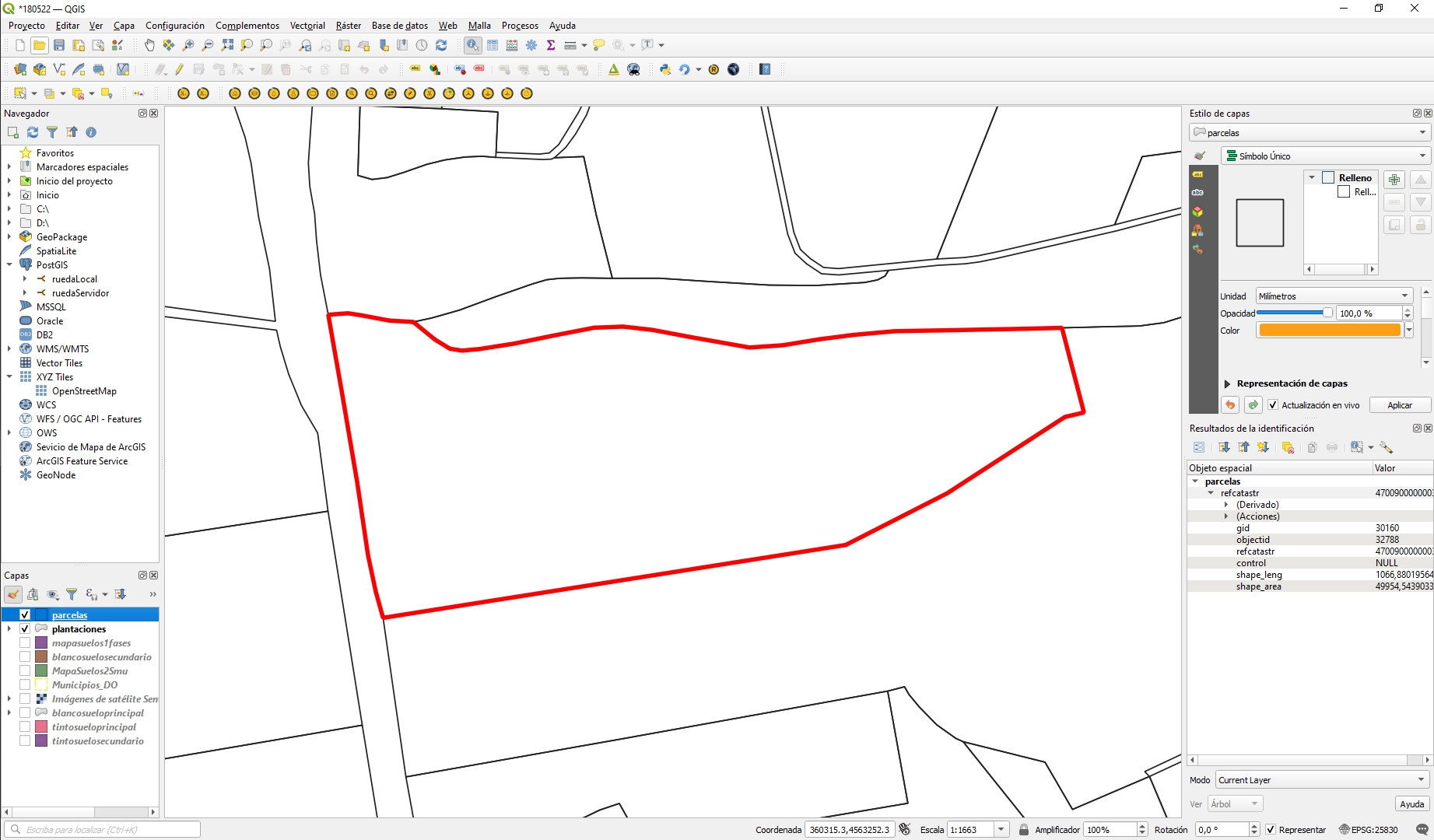Click the field calculator abacus icon

511,45
